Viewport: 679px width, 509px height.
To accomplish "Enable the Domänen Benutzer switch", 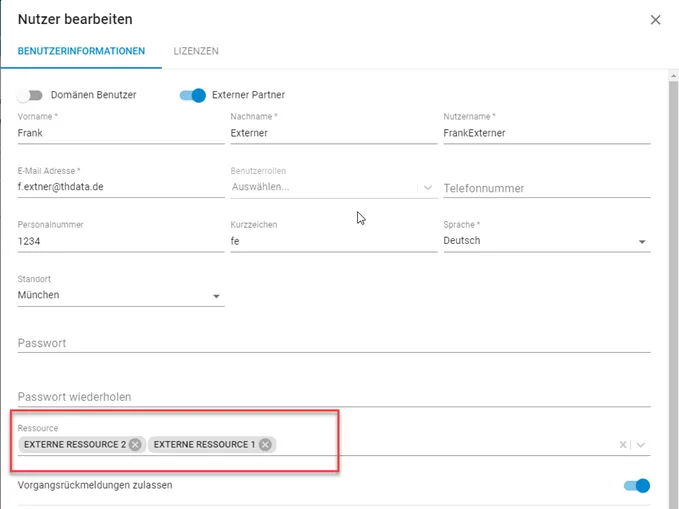I will (30, 95).
